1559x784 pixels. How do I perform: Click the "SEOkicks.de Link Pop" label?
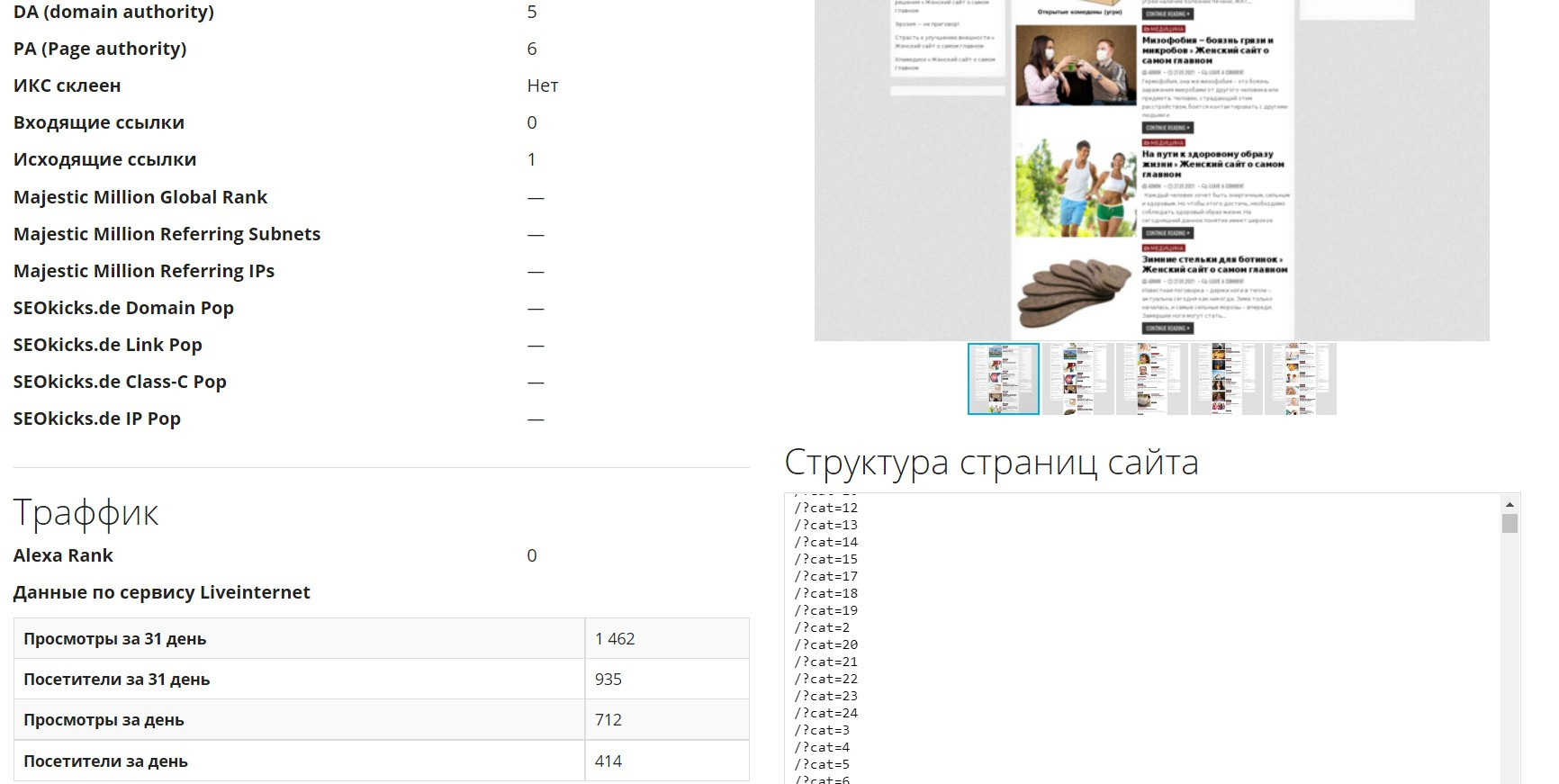coord(108,345)
